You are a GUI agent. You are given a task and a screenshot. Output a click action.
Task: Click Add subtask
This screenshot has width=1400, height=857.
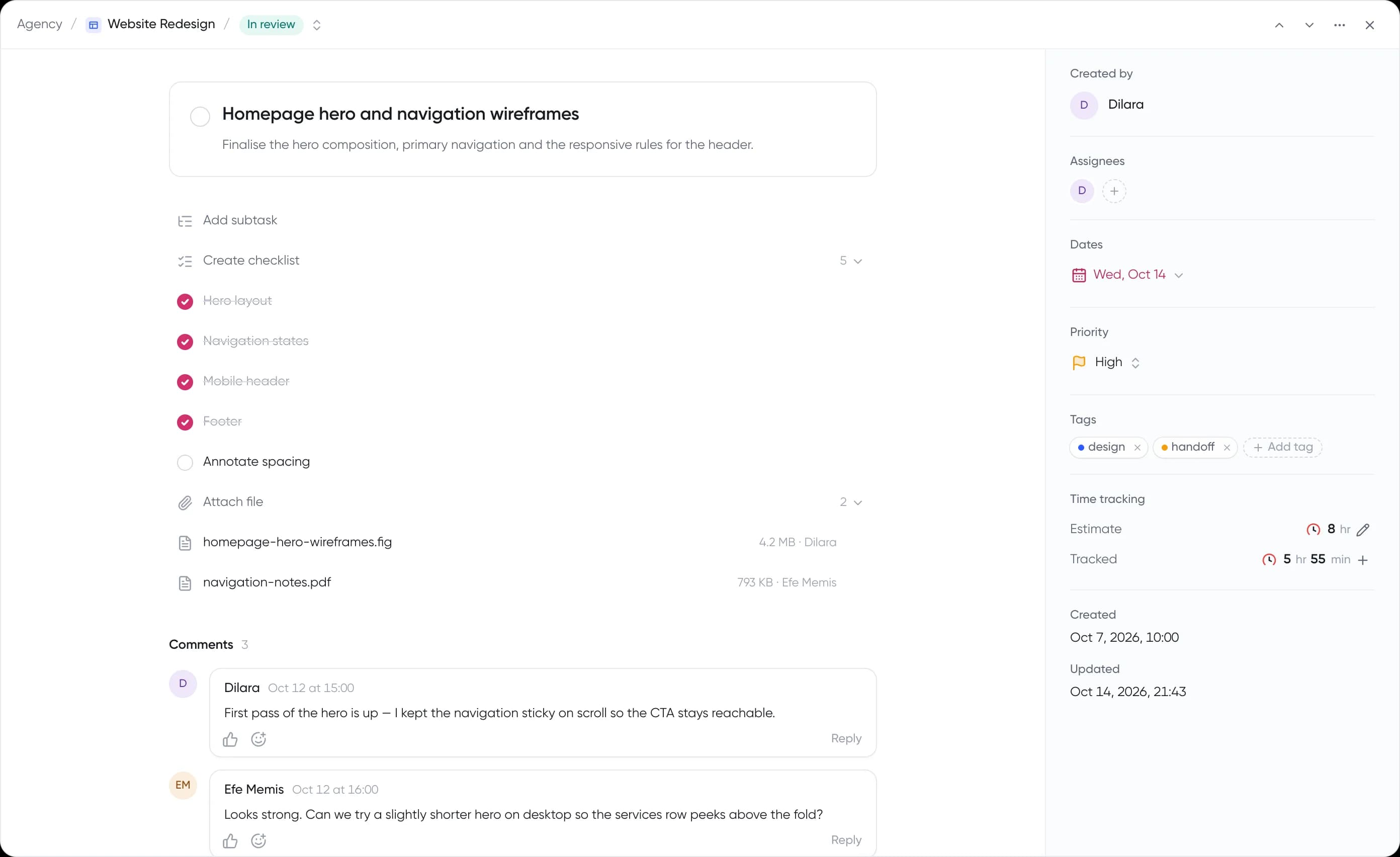pos(240,220)
